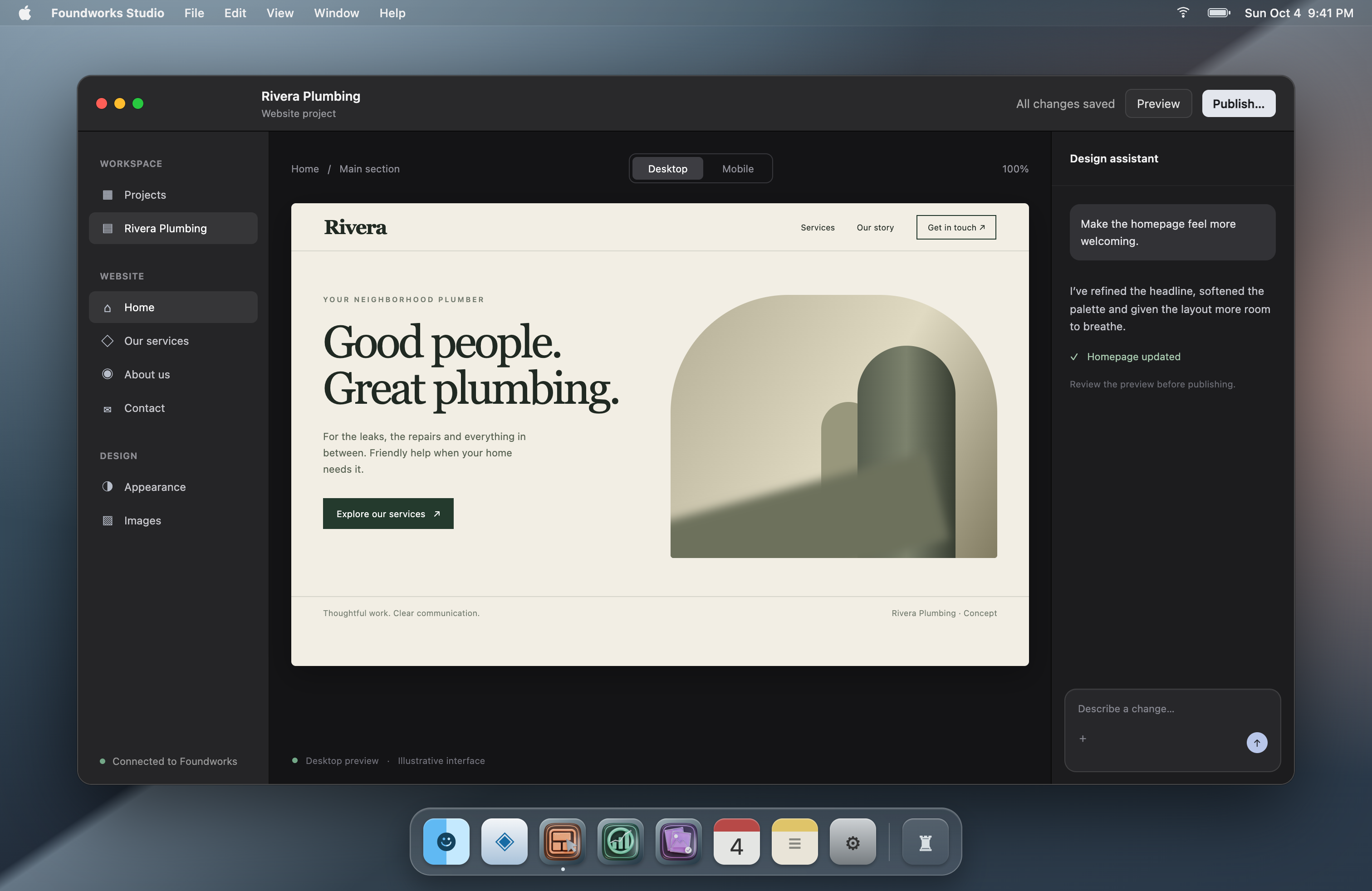Image resolution: width=1372 pixels, height=891 pixels.
Task: Open the Projects workspace item
Action: 173,195
